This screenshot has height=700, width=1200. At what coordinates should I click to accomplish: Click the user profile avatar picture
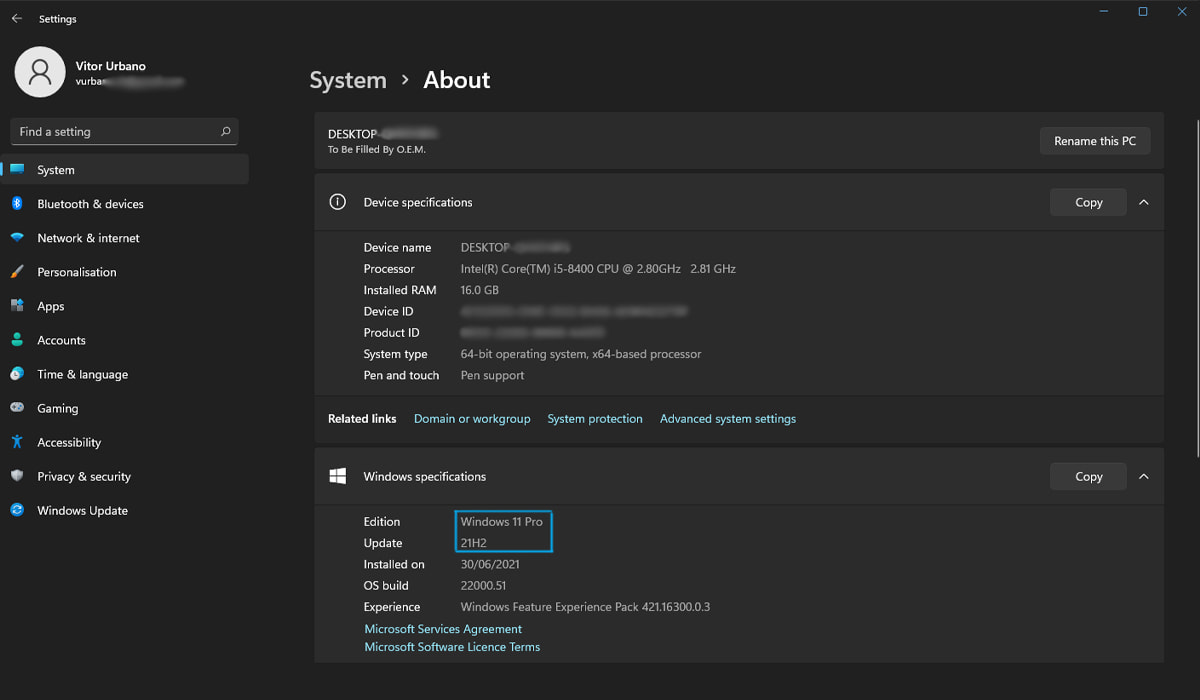40,72
